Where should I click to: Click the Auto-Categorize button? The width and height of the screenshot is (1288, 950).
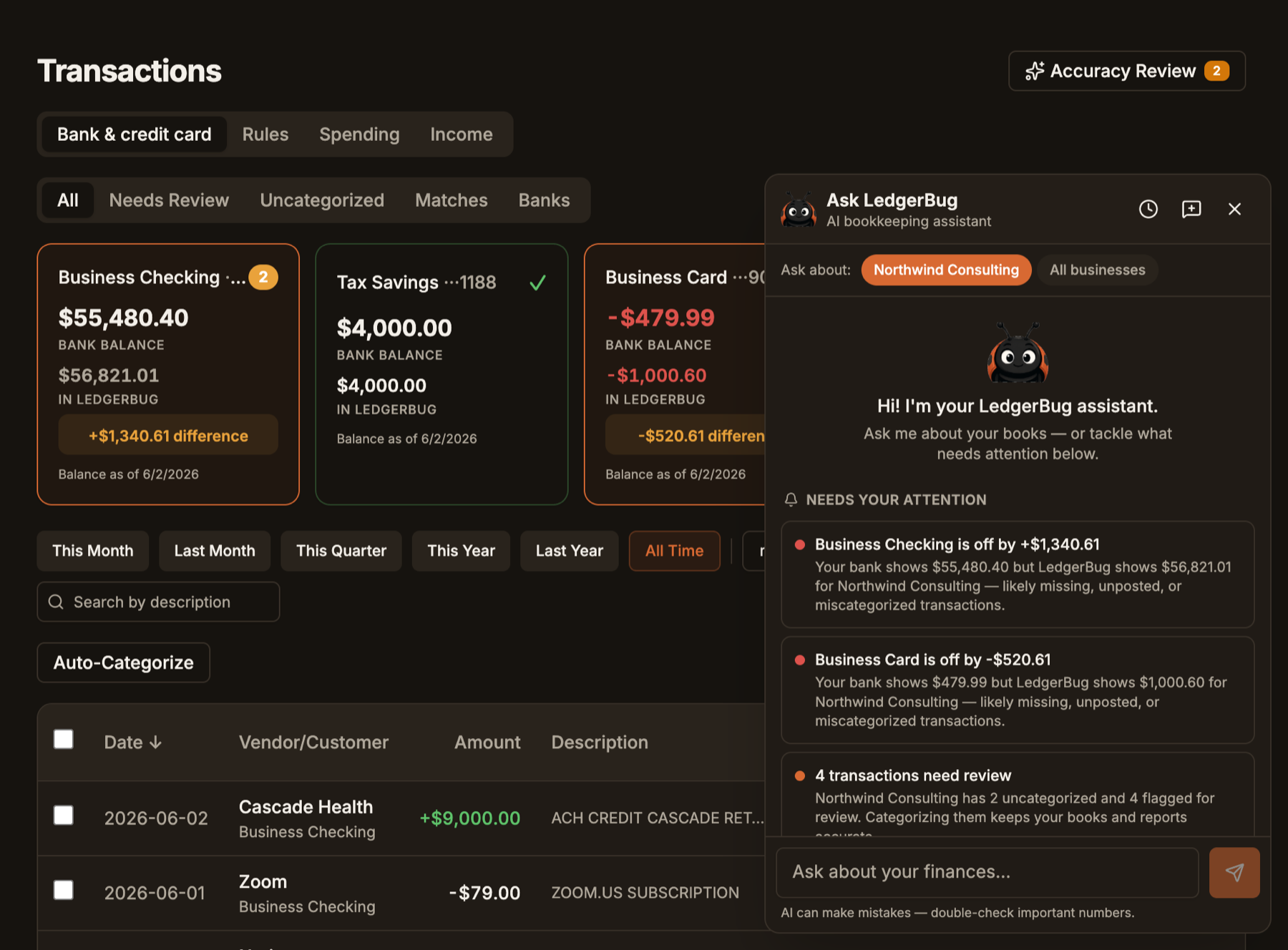tap(123, 662)
